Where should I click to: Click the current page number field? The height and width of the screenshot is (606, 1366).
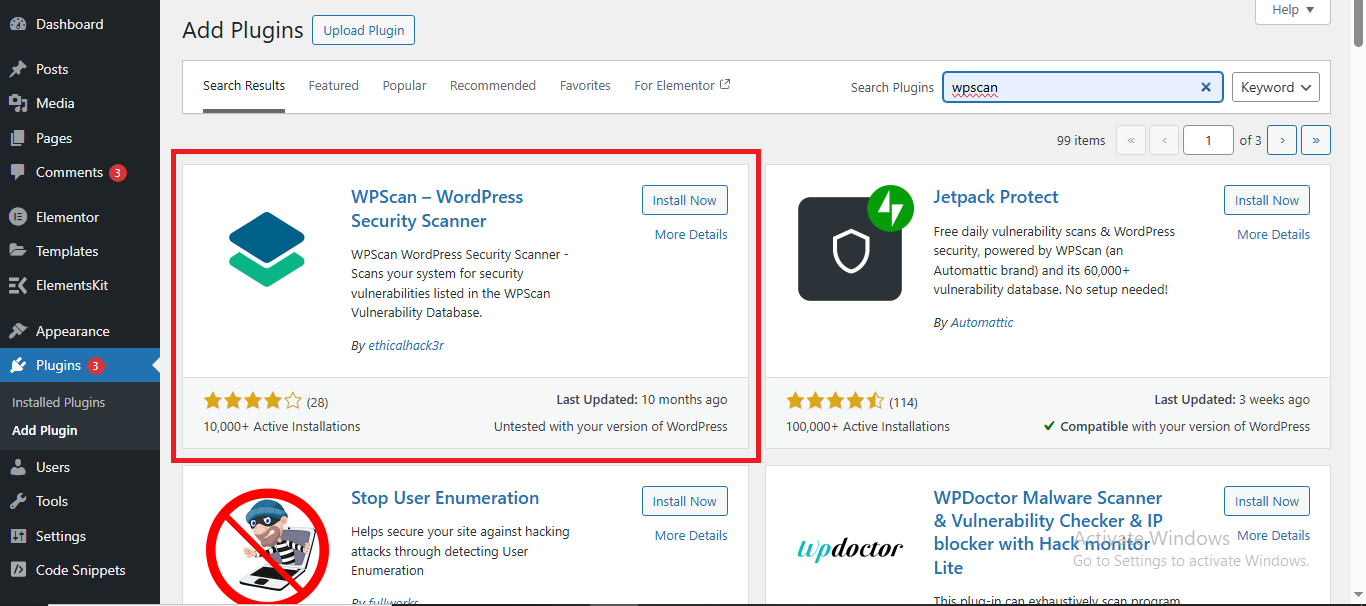[x=1208, y=140]
